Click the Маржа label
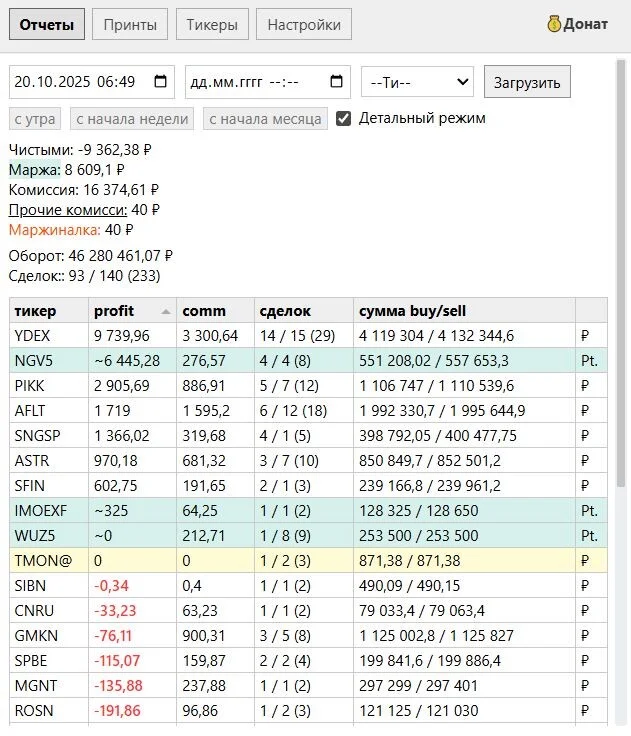The width and height of the screenshot is (631, 736). tap(35, 169)
